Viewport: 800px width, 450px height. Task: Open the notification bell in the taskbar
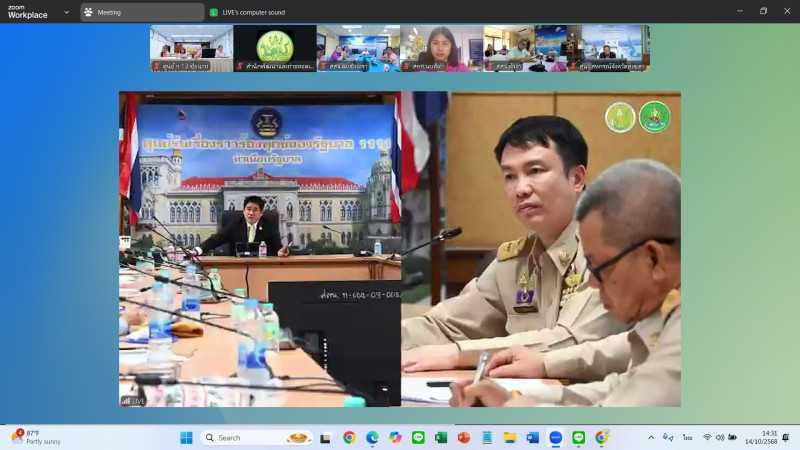tap(785, 437)
